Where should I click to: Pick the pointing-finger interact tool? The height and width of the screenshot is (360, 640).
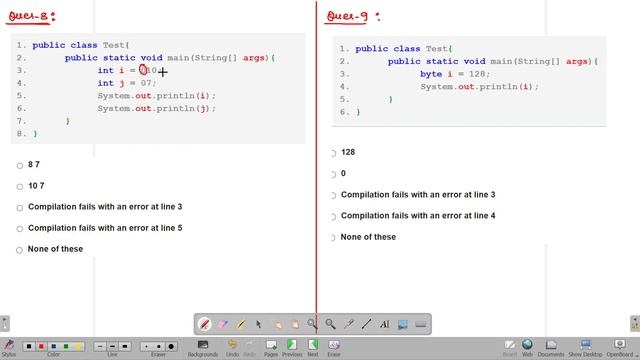tap(277, 324)
